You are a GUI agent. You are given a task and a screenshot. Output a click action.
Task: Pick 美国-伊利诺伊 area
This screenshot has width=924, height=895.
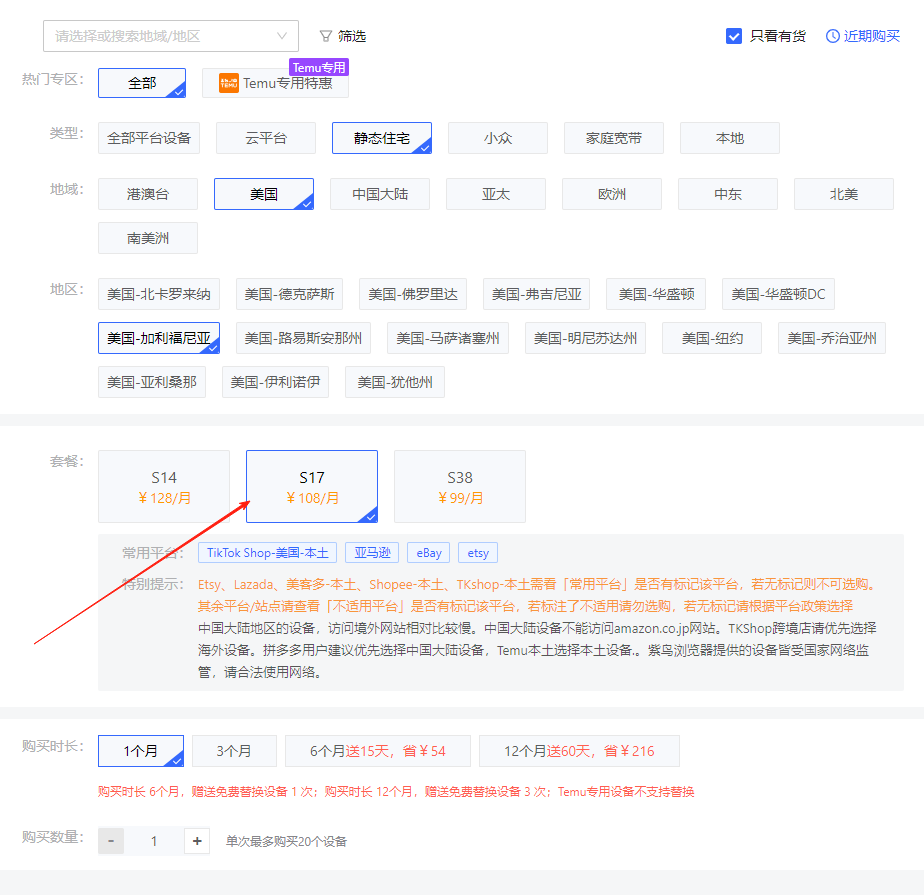(276, 382)
